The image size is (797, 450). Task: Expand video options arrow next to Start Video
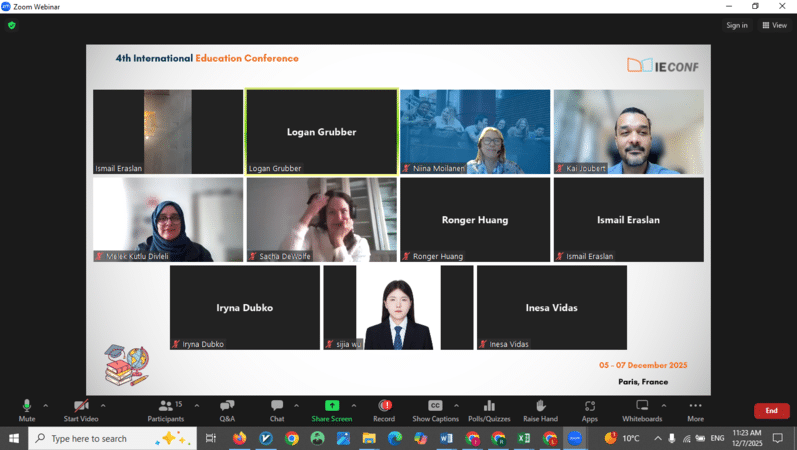103,405
